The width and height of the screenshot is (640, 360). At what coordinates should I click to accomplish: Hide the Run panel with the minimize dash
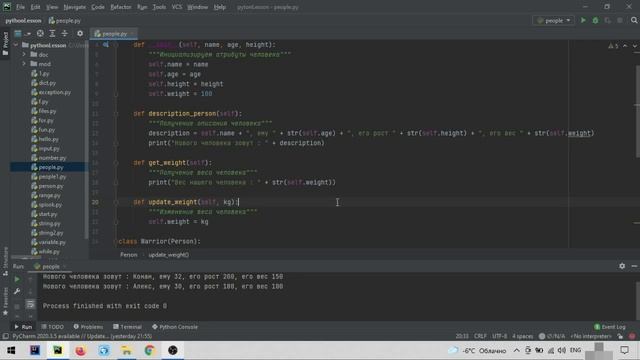634,266
